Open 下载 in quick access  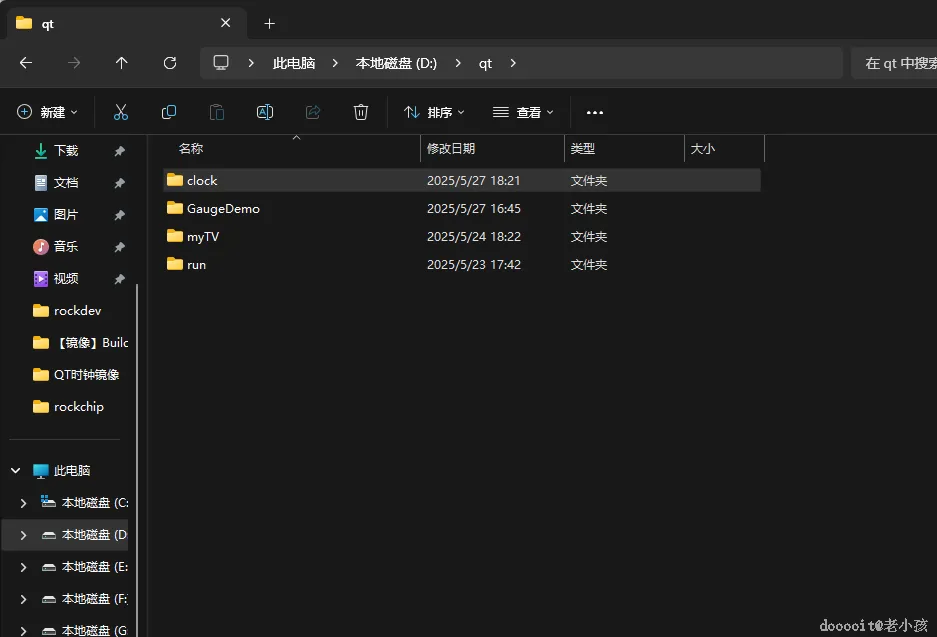coord(66,151)
